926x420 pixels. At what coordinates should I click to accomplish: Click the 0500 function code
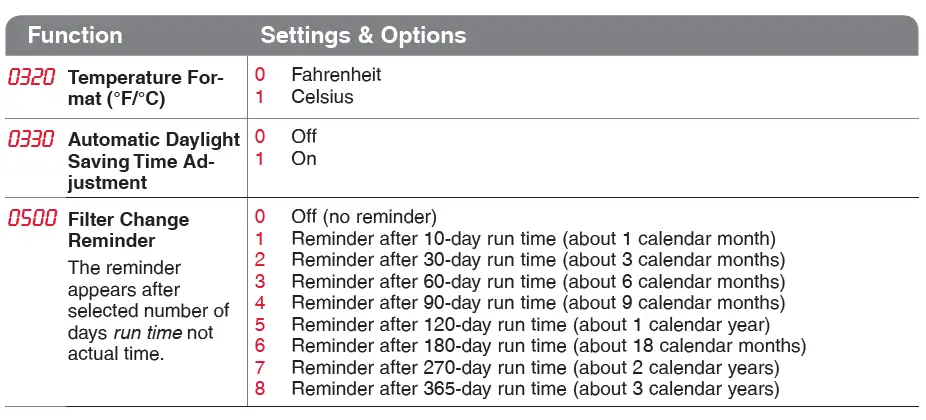[32, 219]
